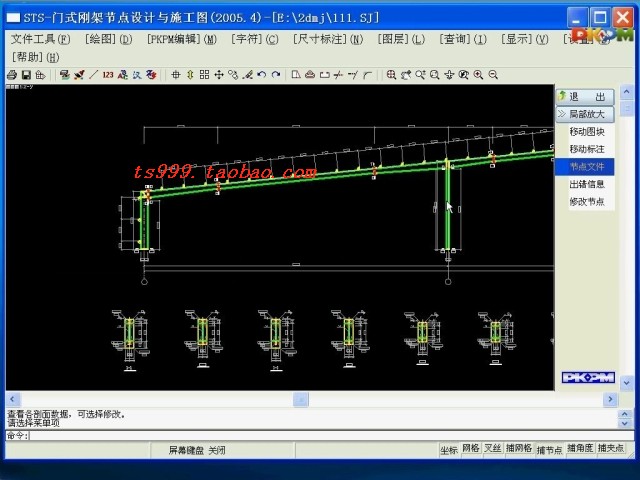Click the green middle column in drawing
The image size is (640, 480).
tap(447, 206)
